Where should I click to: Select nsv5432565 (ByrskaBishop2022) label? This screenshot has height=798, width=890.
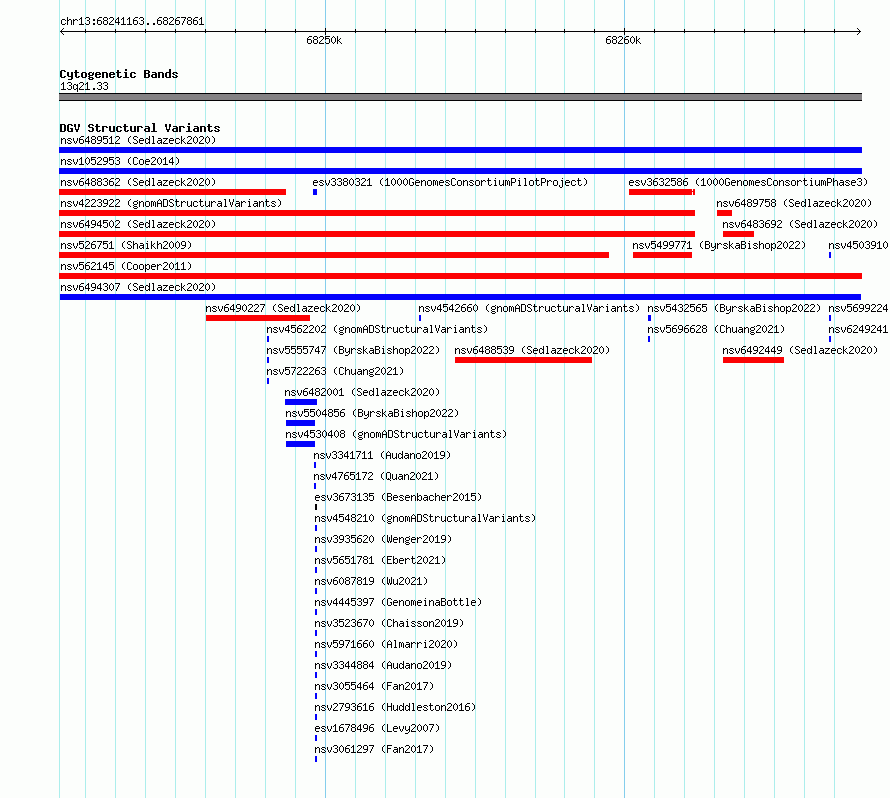click(x=734, y=308)
